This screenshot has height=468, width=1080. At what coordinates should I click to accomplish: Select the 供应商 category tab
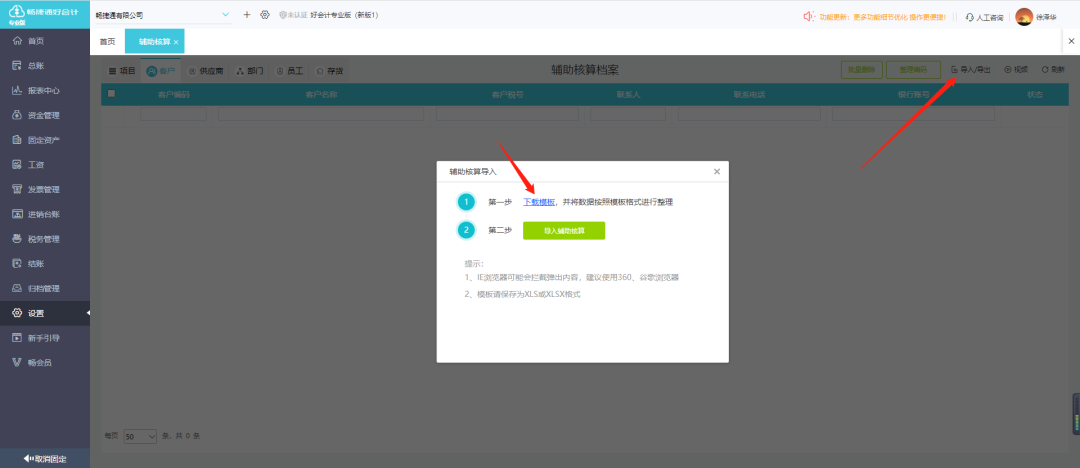[x=205, y=70]
